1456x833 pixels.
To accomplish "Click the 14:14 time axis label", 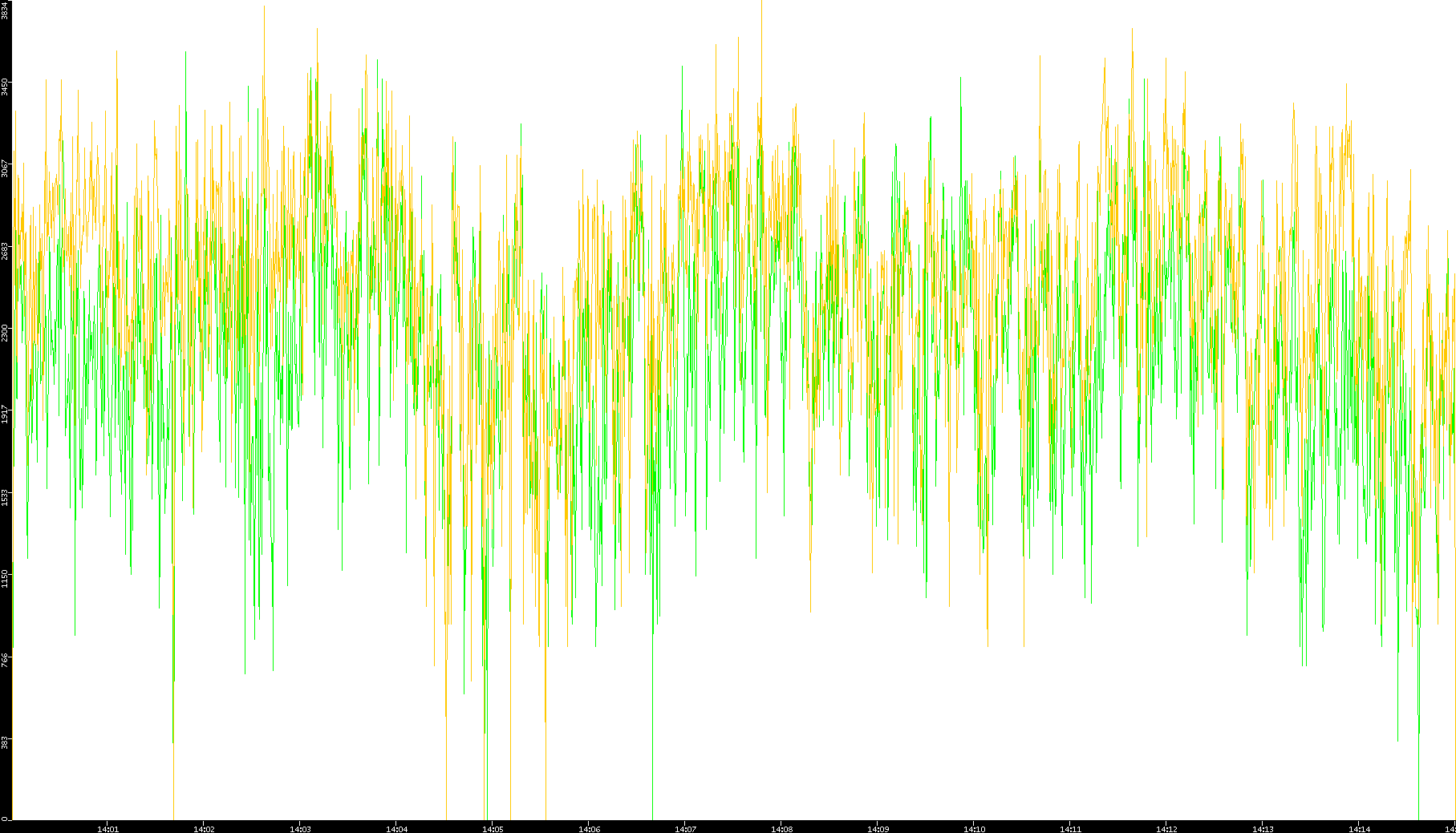I will point(1359,829).
